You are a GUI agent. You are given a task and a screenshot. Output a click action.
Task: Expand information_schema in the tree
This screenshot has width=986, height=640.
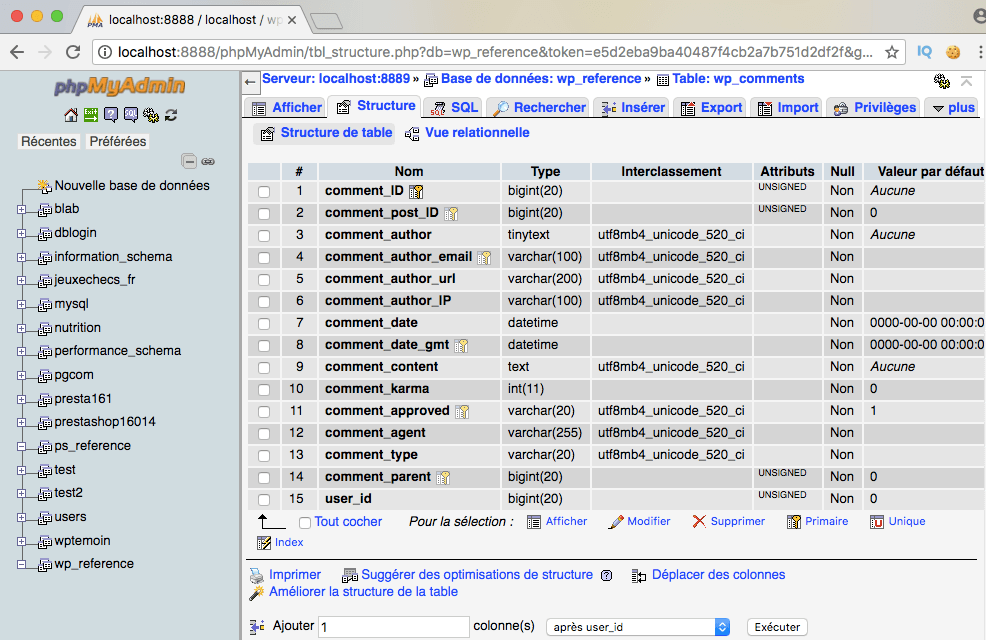point(21,257)
